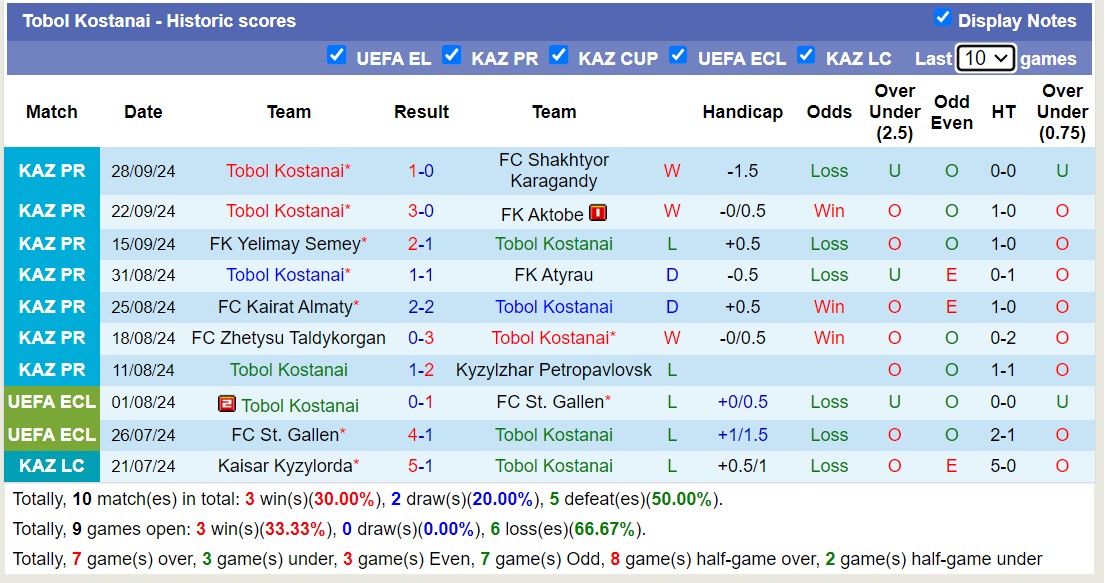Click the FK Atyrau team name

(x=553, y=275)
